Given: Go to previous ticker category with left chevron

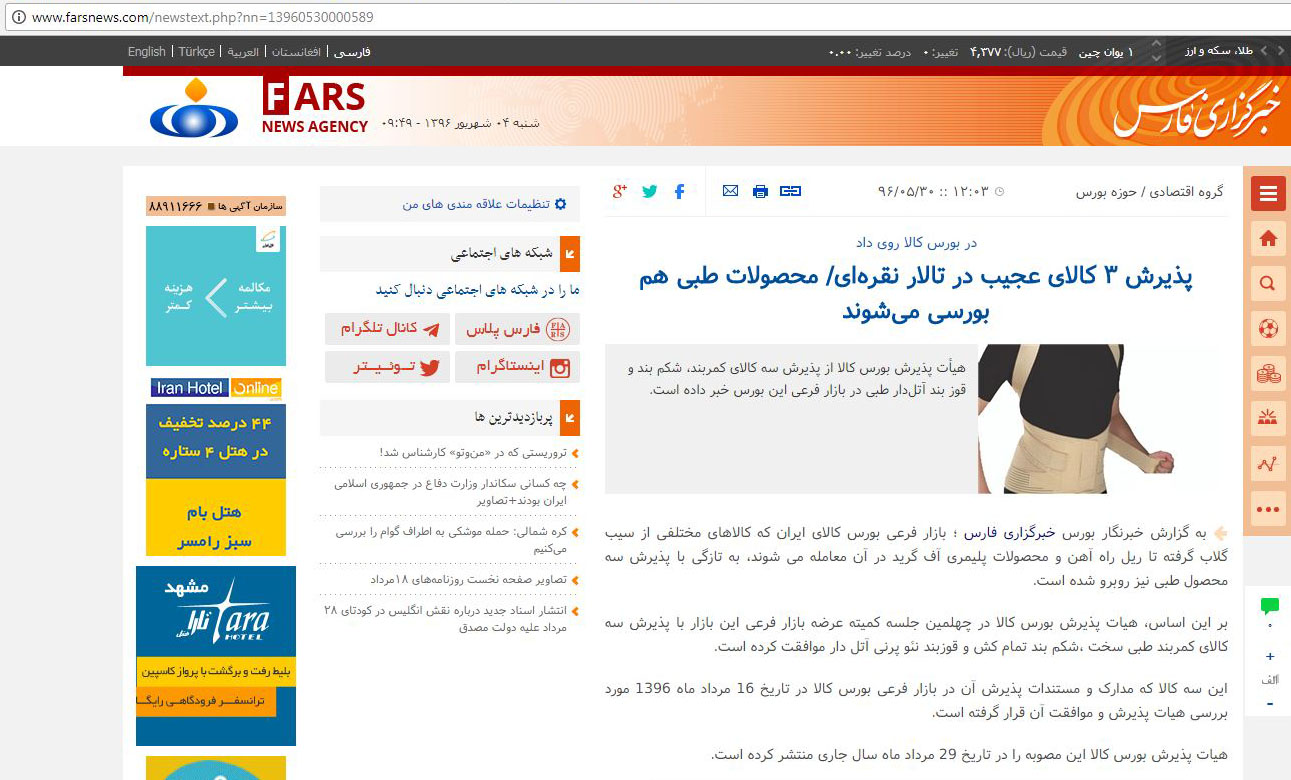Looking at the screenshot, I should (1265, 51).
